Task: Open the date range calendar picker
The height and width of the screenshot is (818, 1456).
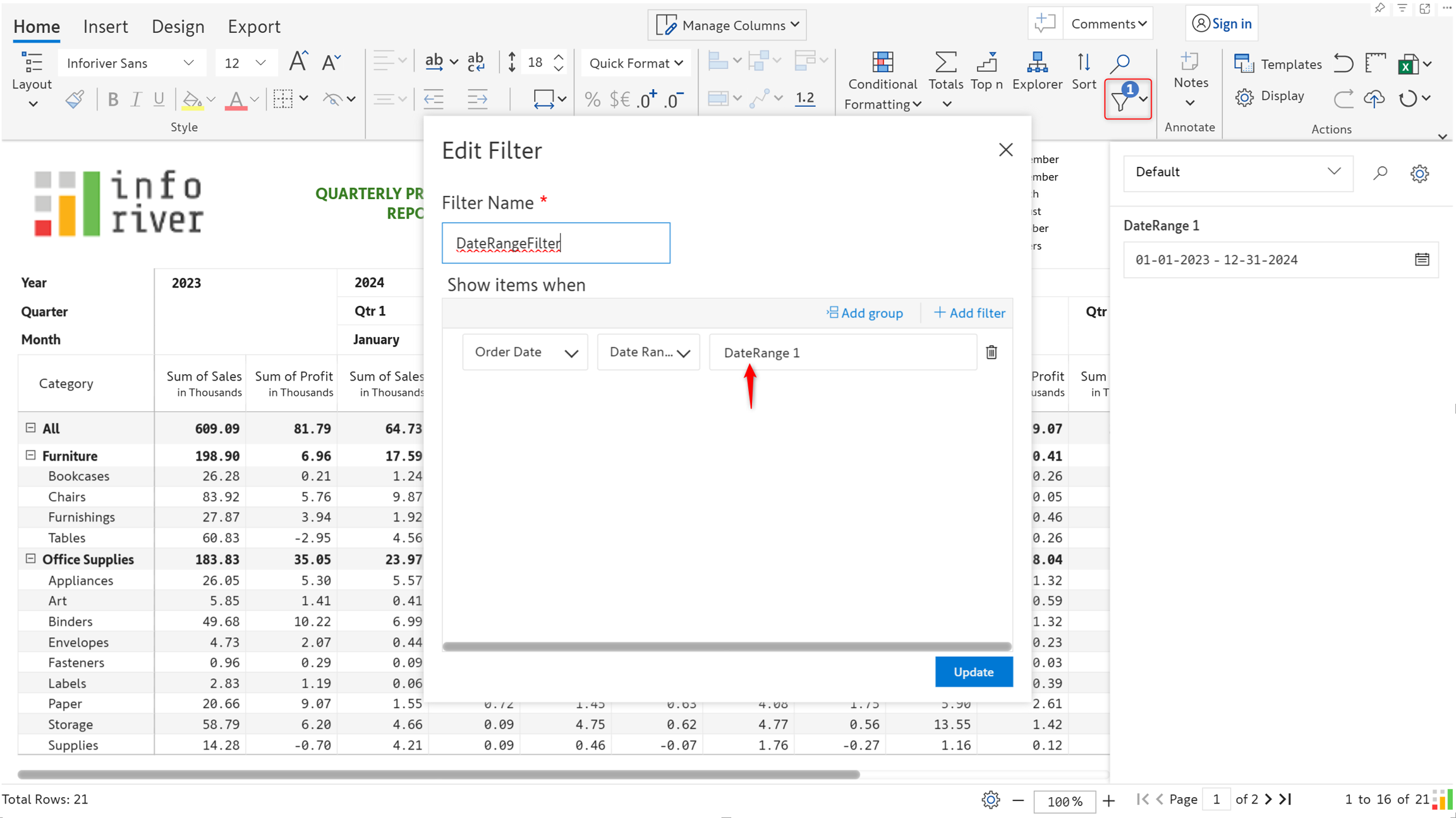Action: pos(1422,260)
